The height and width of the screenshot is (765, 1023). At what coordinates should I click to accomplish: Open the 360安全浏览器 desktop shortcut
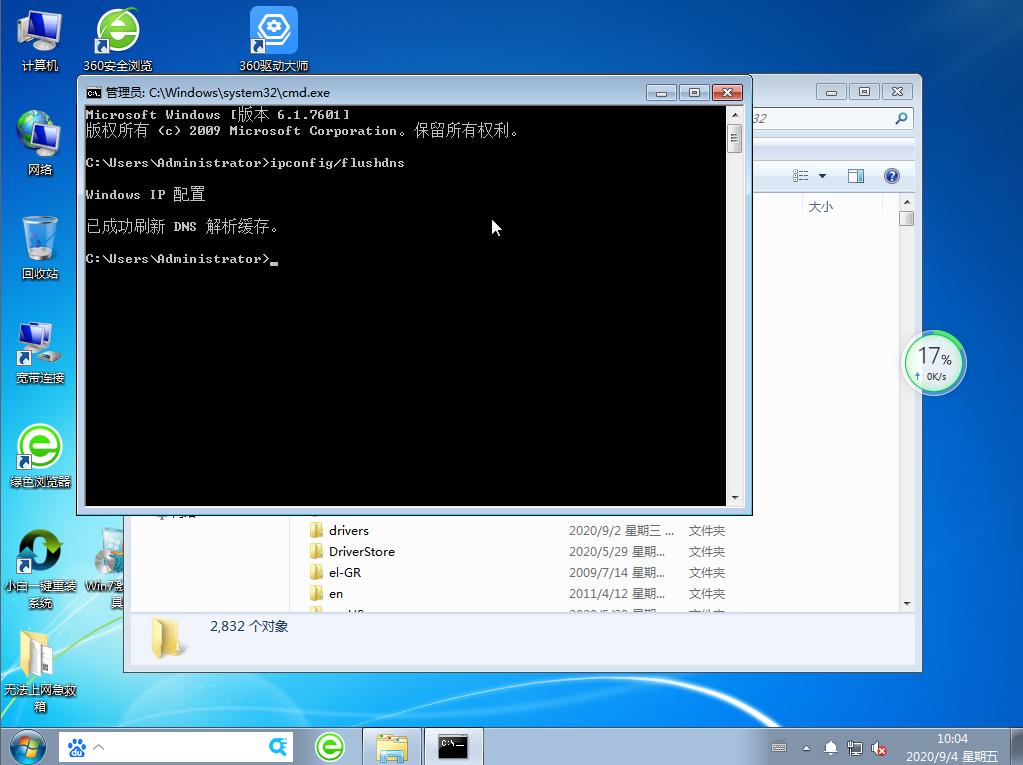tap(117, 33)
